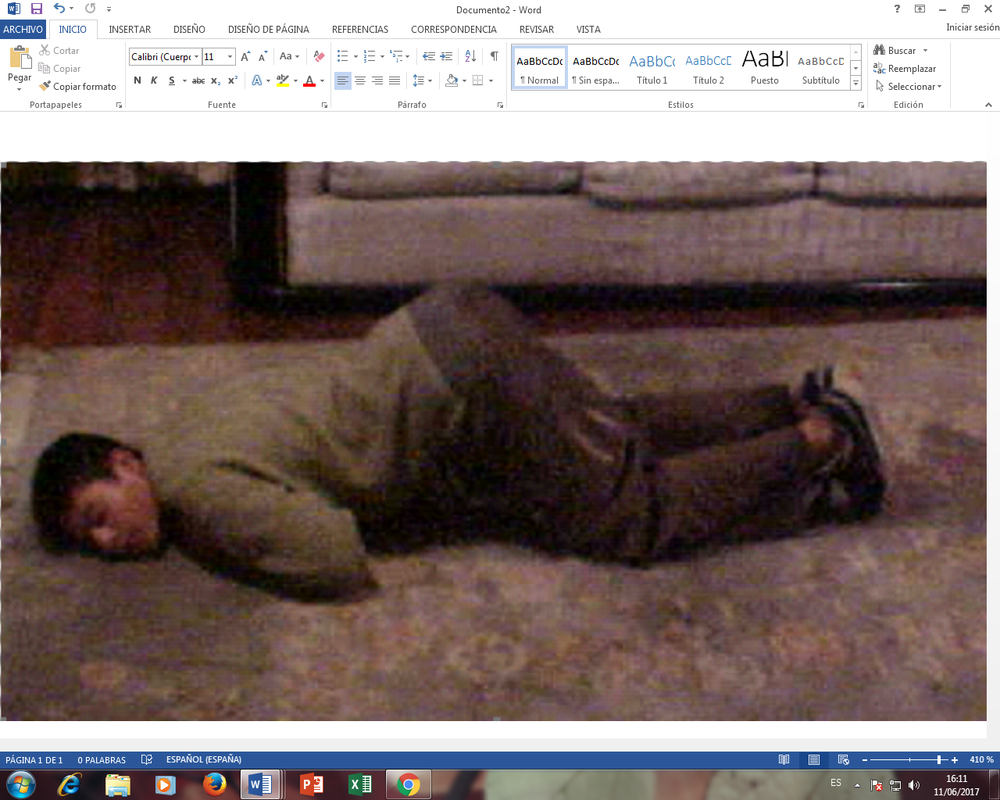
Task: Expand the Seleccionar dropdown
Action: pyautogui.click(x=908, y=87)
